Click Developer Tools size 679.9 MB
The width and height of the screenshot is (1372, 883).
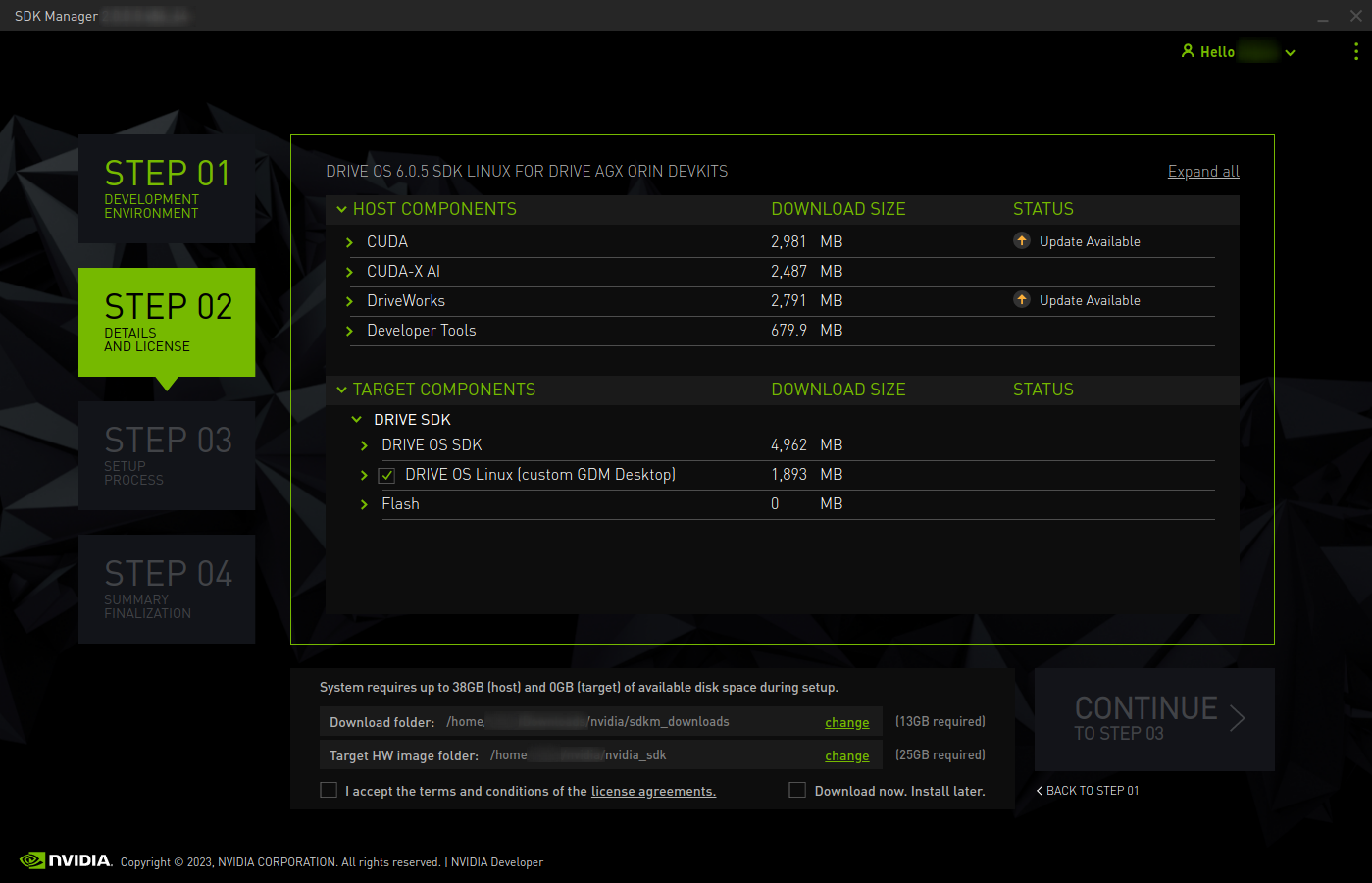pos(806,330)
